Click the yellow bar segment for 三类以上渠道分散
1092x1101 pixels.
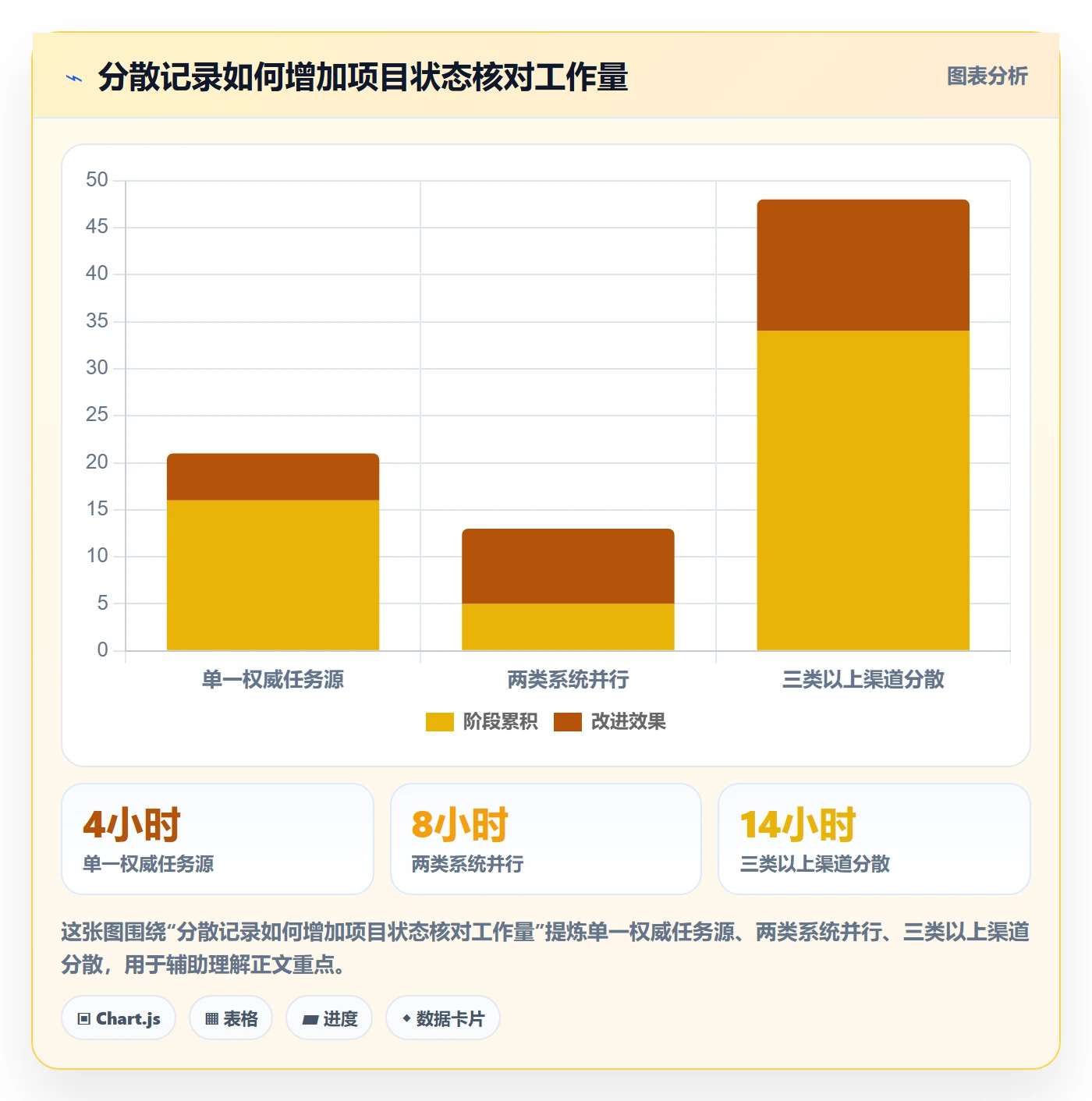[x=863, y=490]
